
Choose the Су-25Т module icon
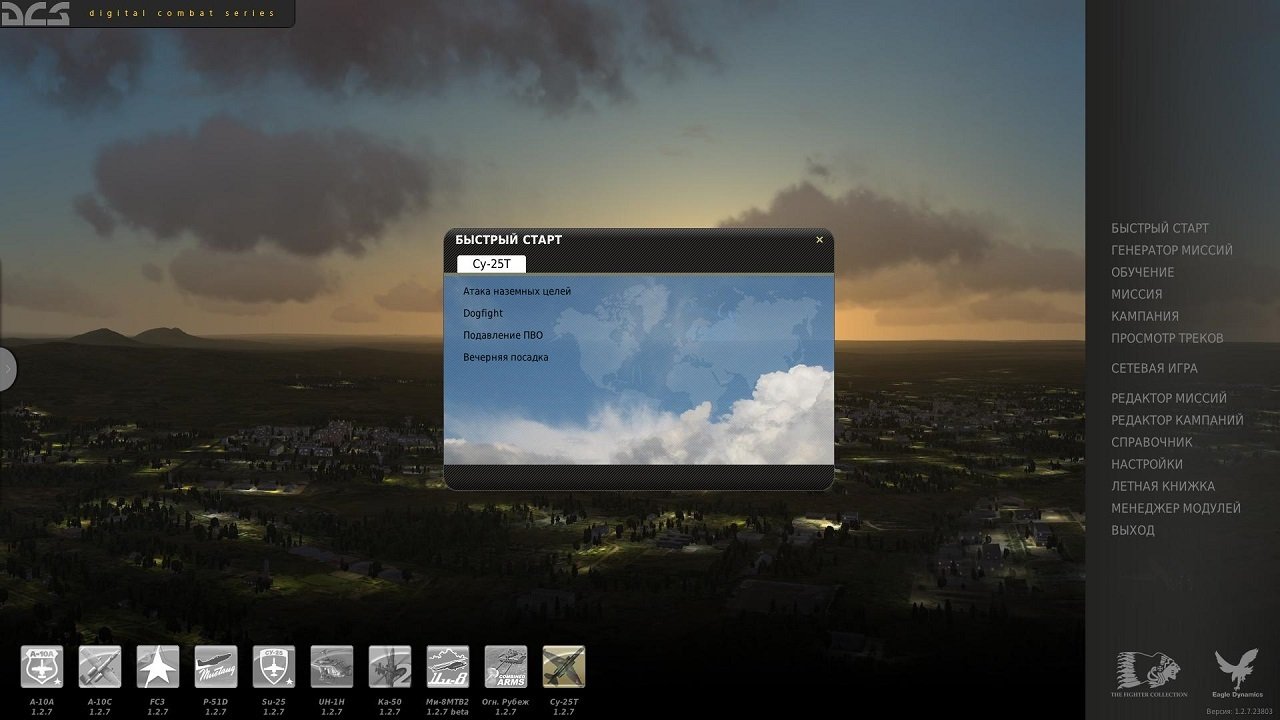click(564, 667)
